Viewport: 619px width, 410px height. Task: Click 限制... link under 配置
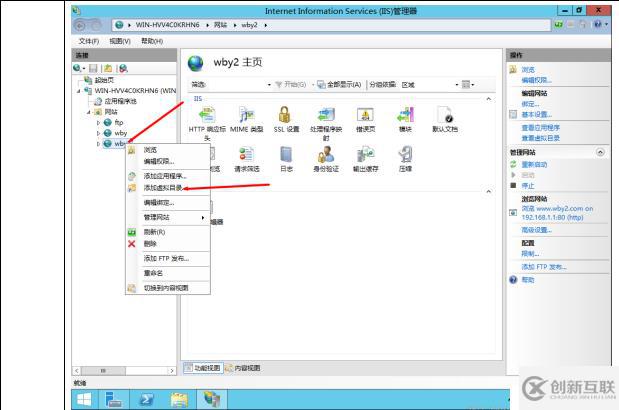point(530,254)
